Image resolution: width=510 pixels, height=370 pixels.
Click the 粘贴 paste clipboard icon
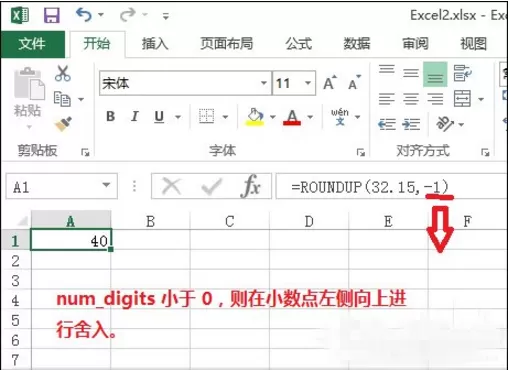[x=29, y=83]
